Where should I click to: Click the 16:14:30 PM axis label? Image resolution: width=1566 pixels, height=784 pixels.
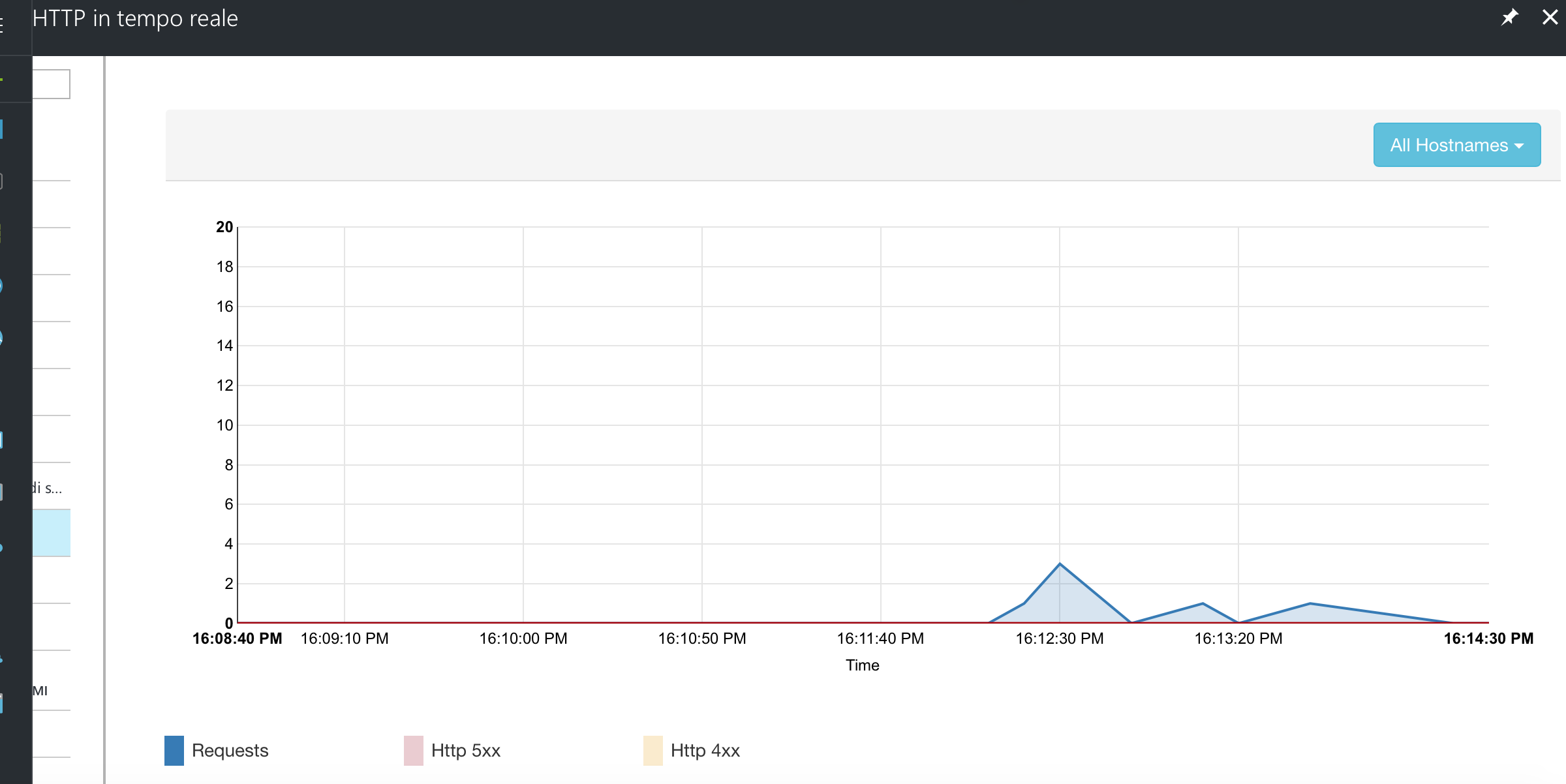pyautogui.click(x=1488, y=639)
